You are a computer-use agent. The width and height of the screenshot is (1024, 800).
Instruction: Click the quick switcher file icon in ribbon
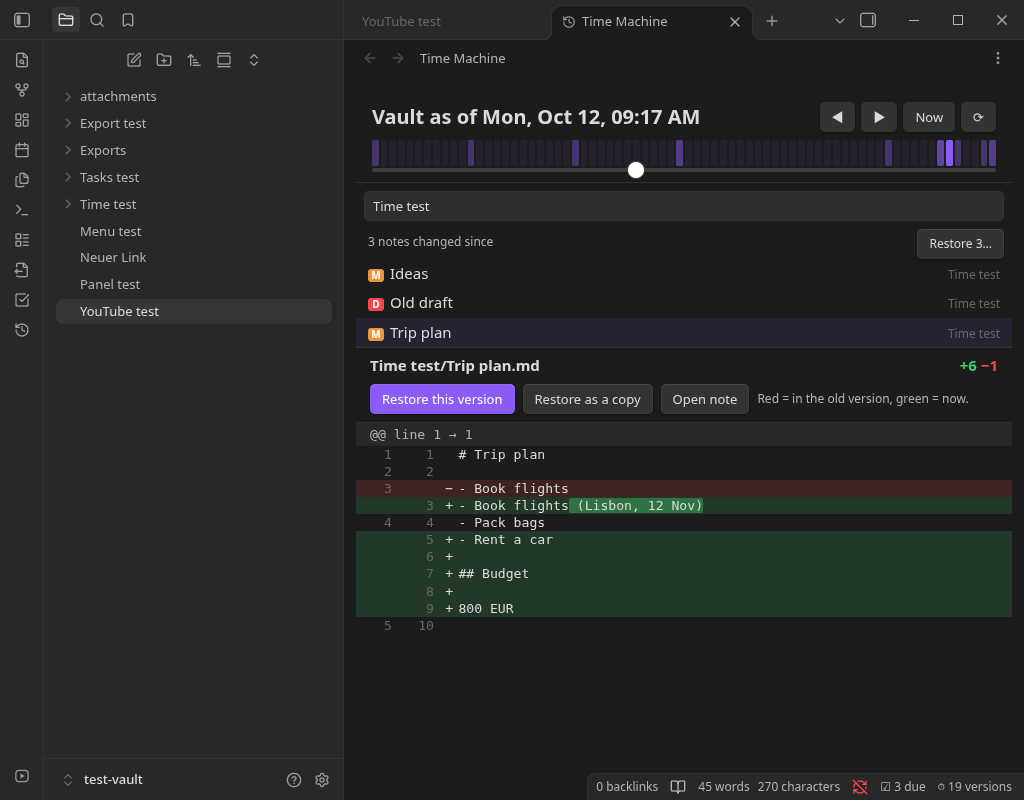coord(22,60)
